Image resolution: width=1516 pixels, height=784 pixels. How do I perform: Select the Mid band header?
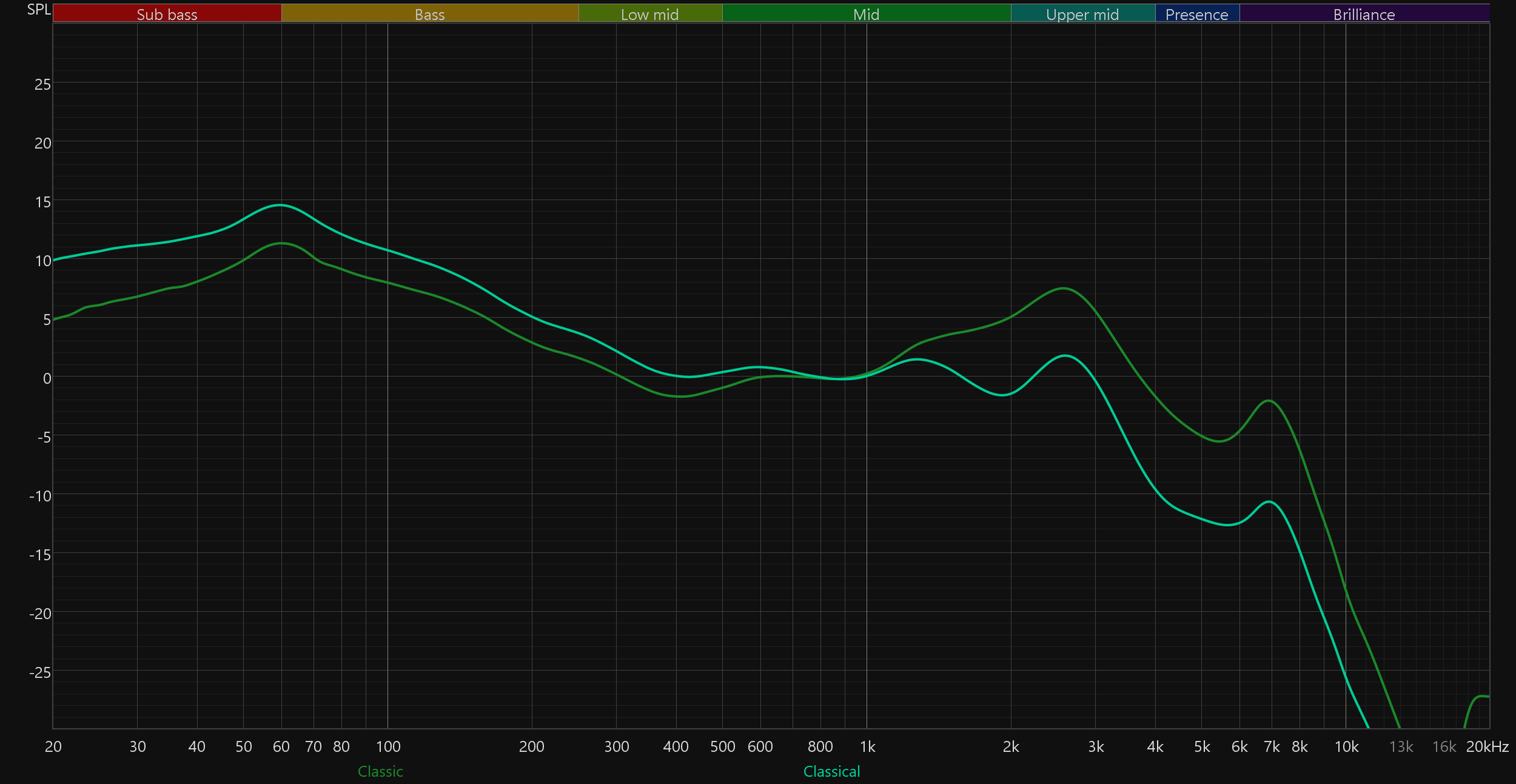tap(866, 14)
